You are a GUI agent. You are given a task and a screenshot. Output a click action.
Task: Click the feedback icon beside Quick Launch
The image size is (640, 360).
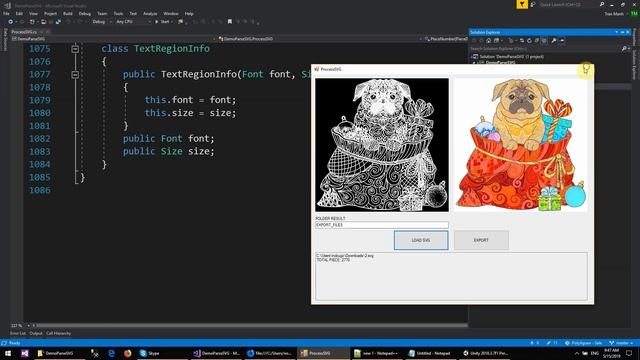click(x=533, y=4)
